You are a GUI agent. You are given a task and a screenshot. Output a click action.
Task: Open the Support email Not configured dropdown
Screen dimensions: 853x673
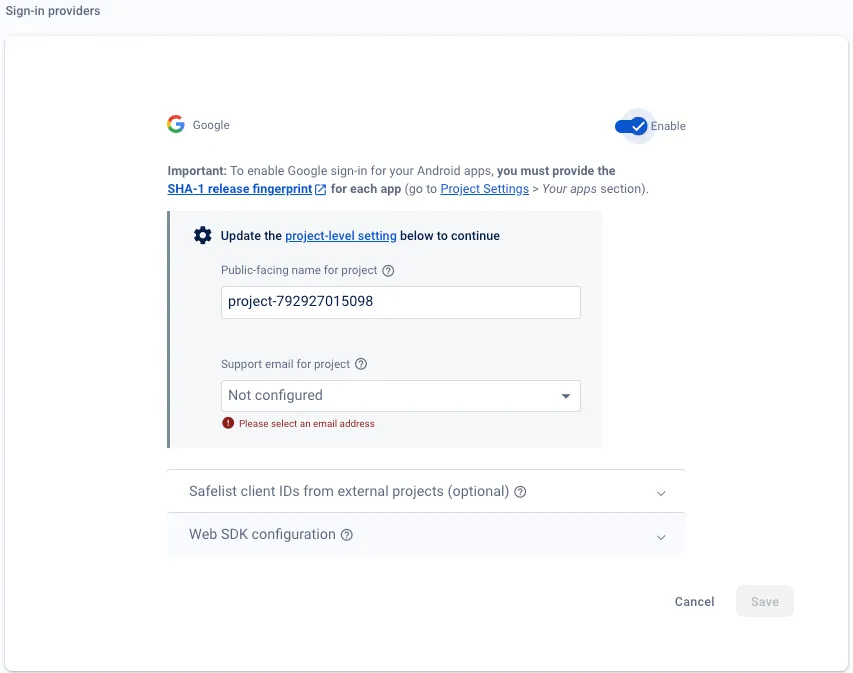click(400, 396)
